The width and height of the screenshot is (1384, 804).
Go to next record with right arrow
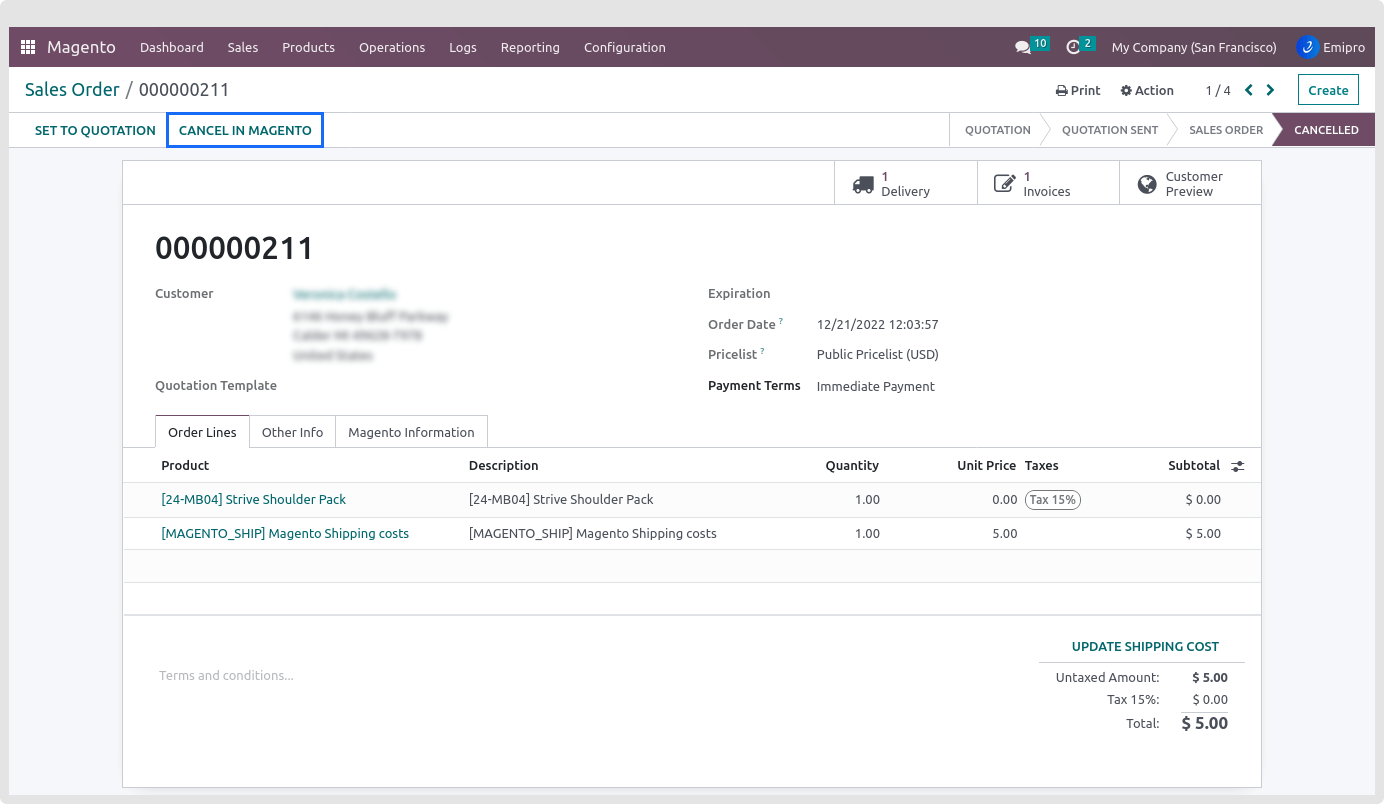pyautogui.click(x=1270, y=90)
